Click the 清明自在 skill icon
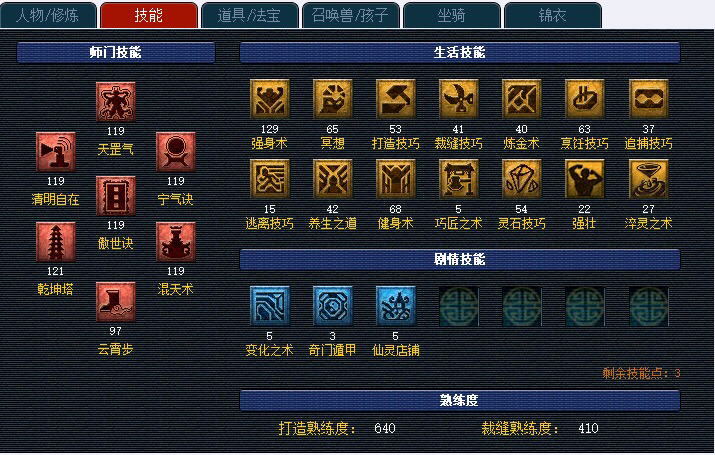 56,152
